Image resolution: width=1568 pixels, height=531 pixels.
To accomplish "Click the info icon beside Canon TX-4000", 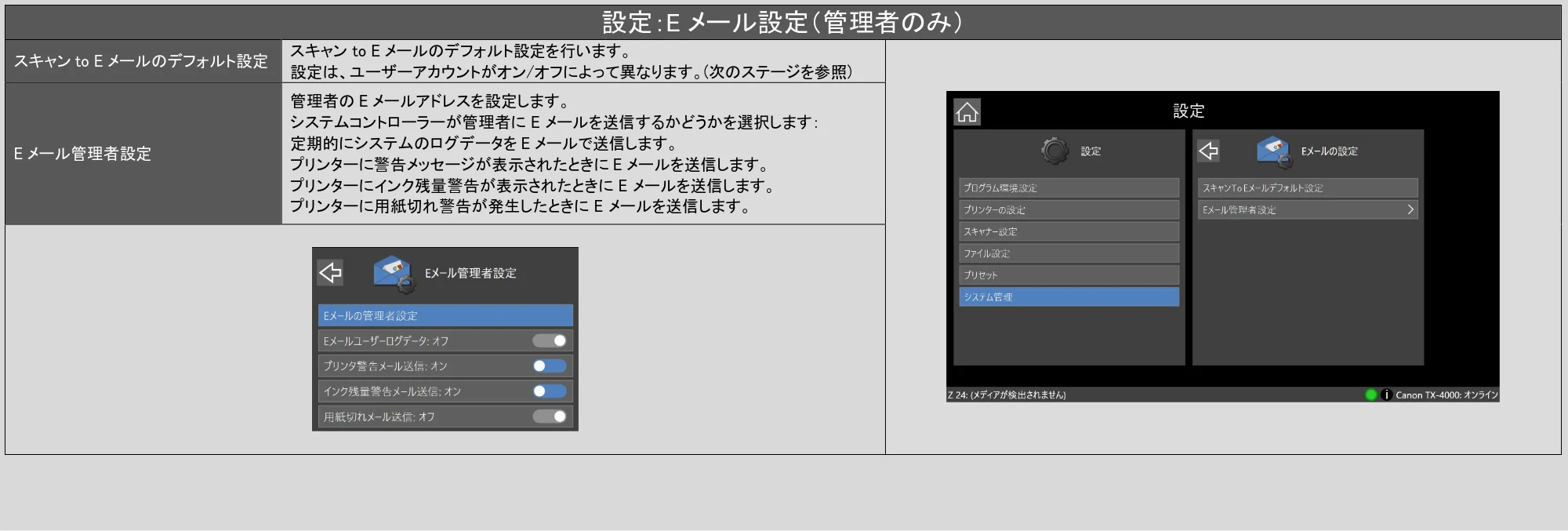I will point(1385,395).
